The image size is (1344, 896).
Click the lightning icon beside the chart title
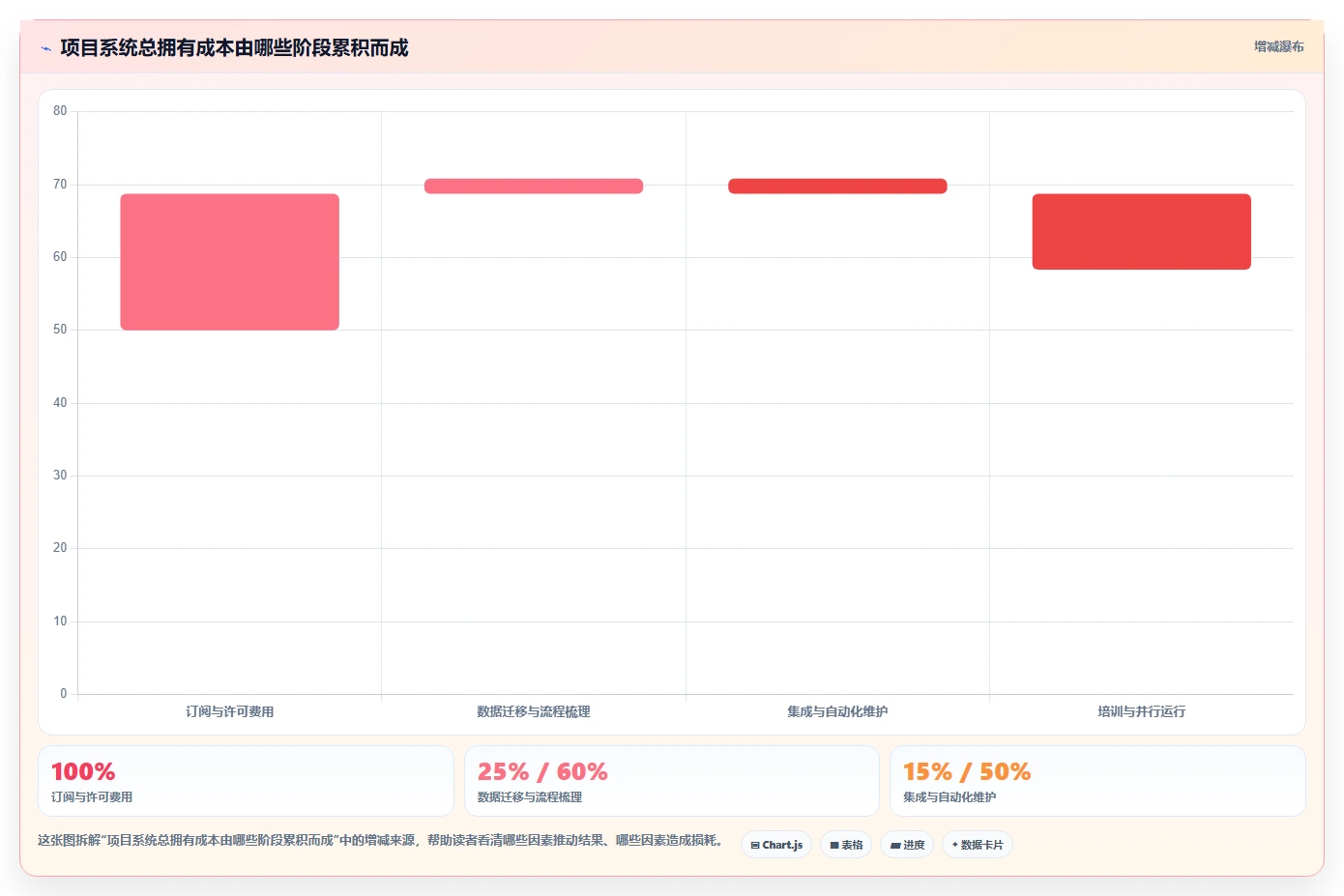(45, 48)
